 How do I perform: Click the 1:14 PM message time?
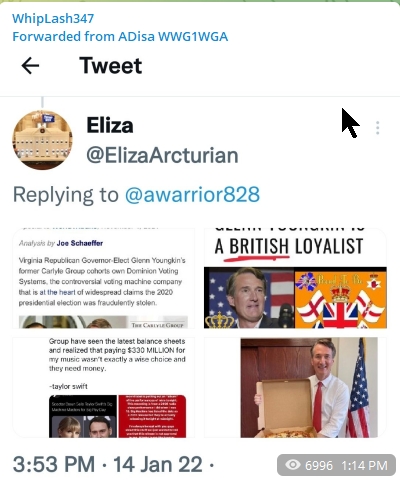pyautogui.click(x=364, y=465)
